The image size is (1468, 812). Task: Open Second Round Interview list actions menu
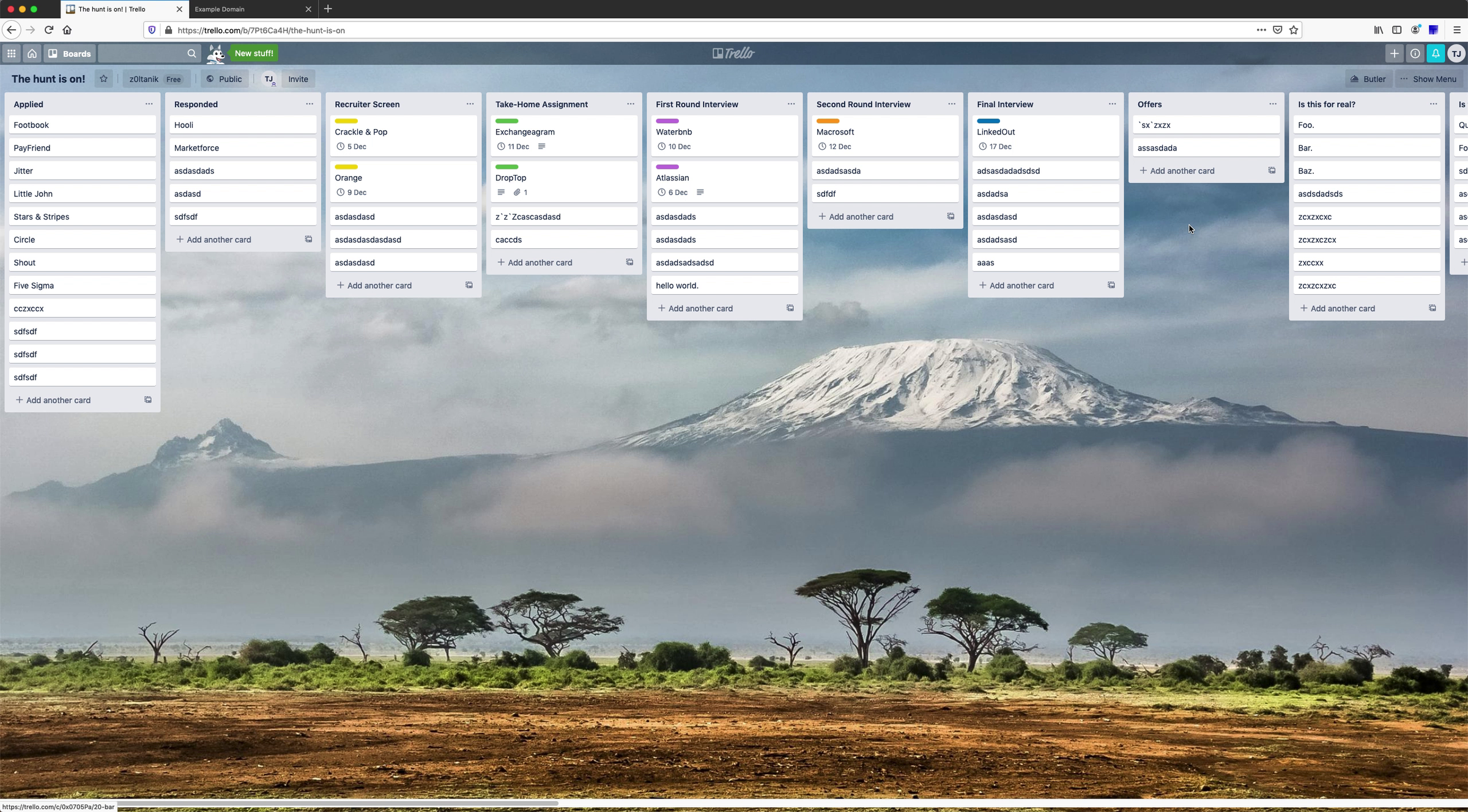(x=952, y=104)
